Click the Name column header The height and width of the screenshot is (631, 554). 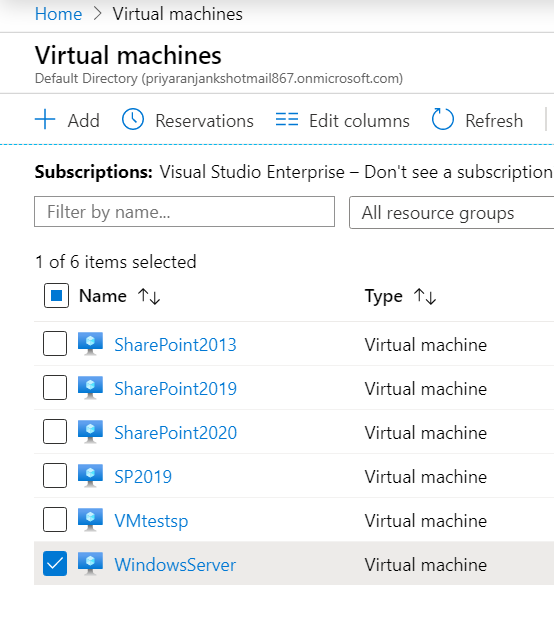coord(103,296)
